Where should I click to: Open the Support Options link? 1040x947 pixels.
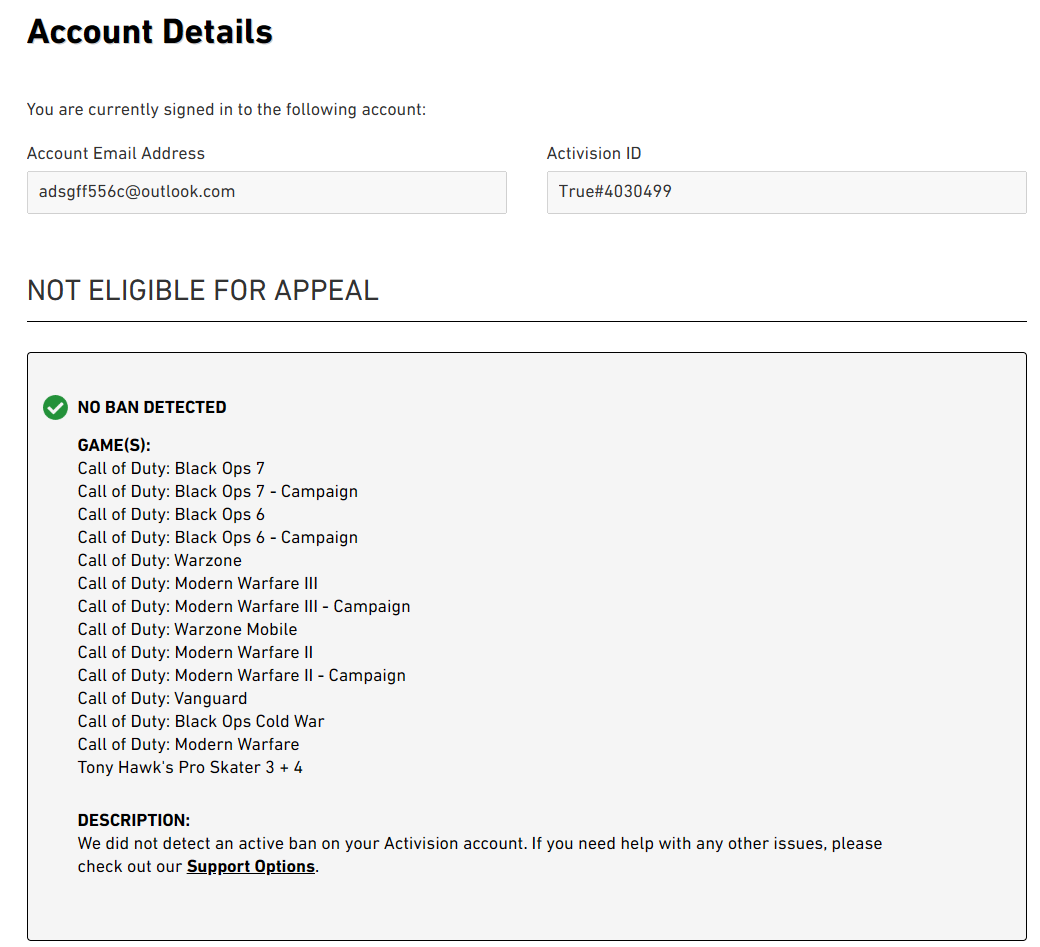point(251,866)
